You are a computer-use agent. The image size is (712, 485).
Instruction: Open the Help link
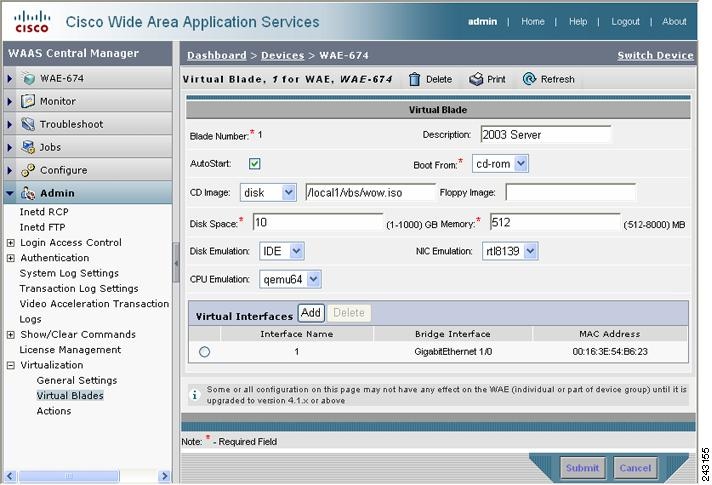point(578,21)
